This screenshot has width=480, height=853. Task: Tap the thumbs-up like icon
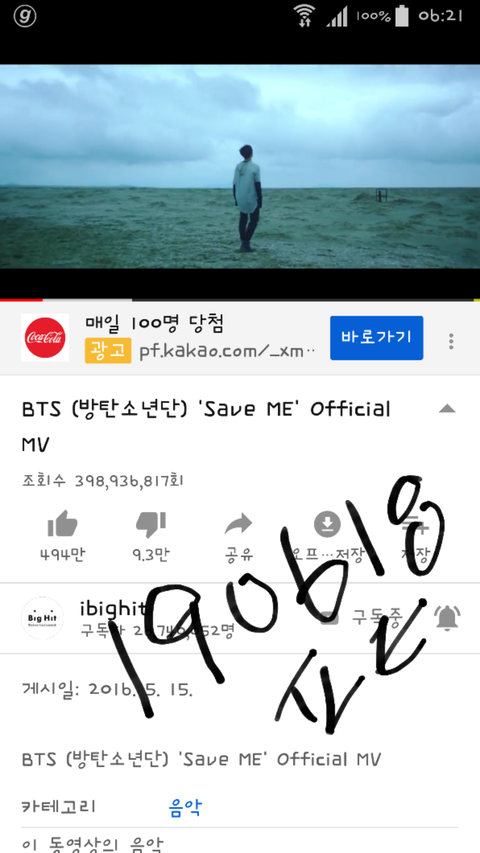coord(62,524)
